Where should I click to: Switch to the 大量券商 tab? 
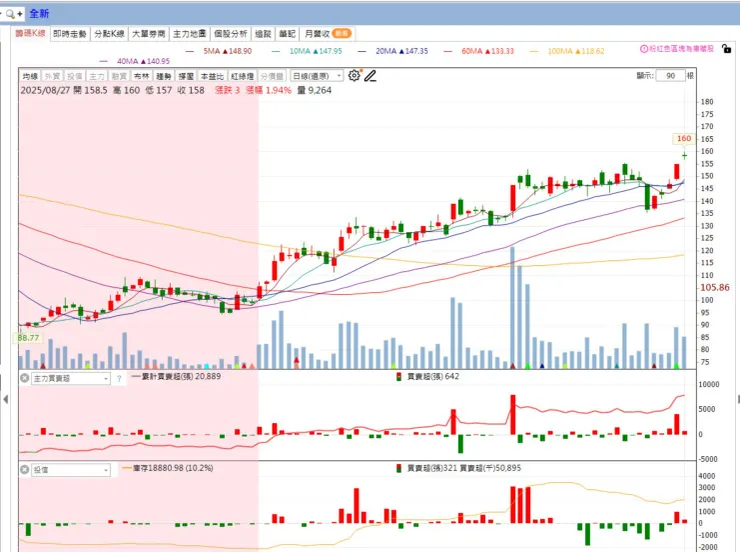[148, 33]
